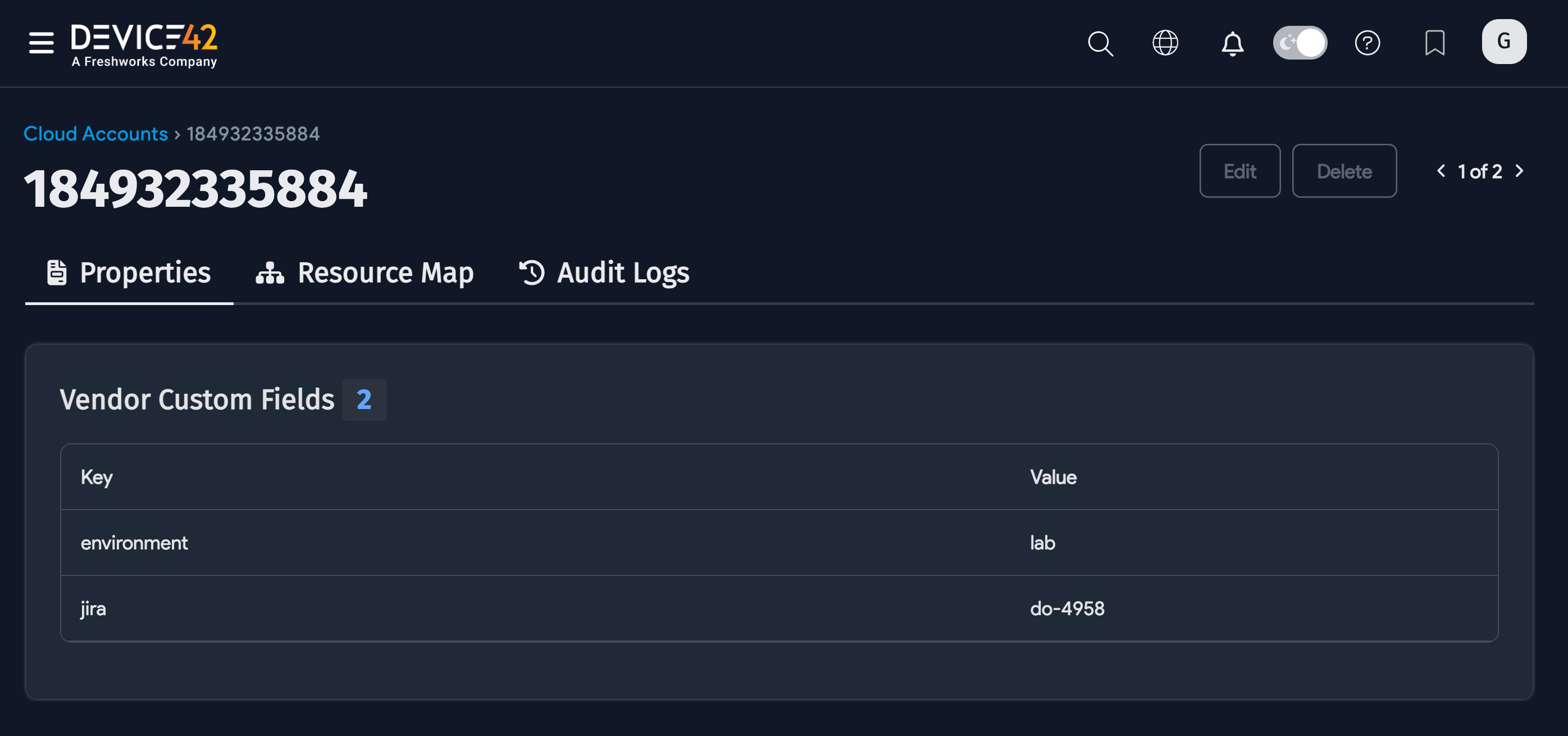Open the hamburger navigation menu
Screen dimensions: 1568x736
click(x=40, y=43)
